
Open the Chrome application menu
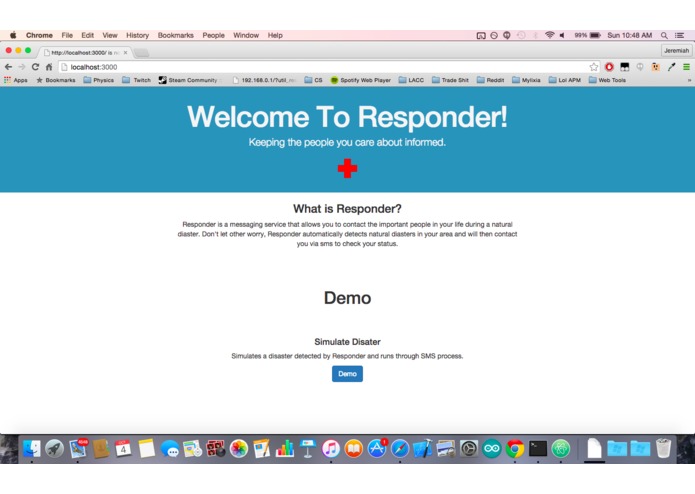click(x=39, y=35)
